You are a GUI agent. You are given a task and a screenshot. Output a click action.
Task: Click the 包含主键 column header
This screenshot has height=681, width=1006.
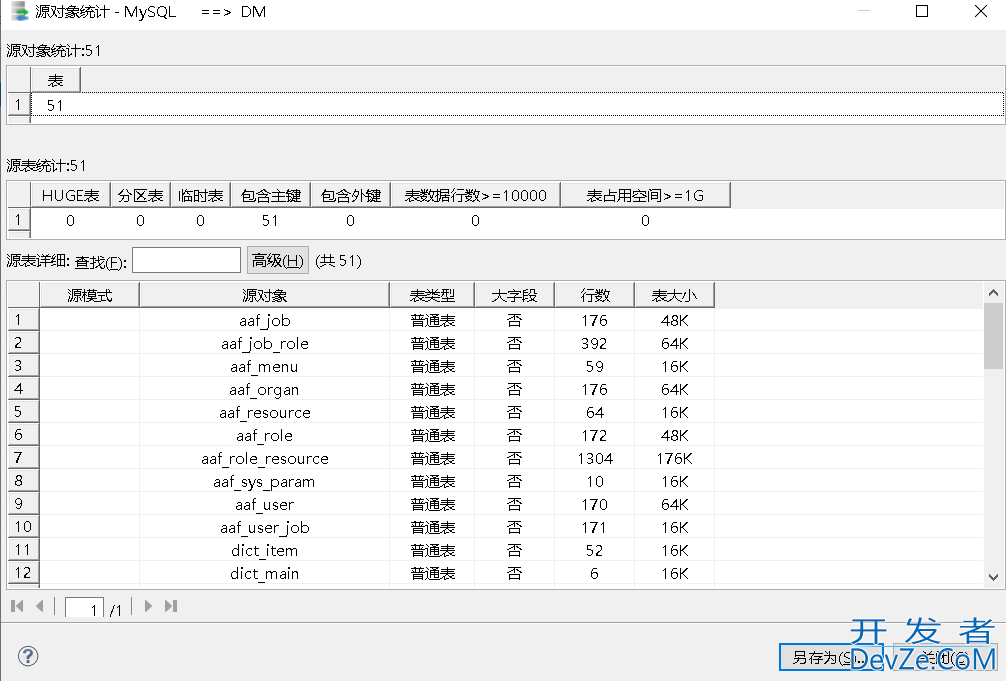(x=271, y=196)
